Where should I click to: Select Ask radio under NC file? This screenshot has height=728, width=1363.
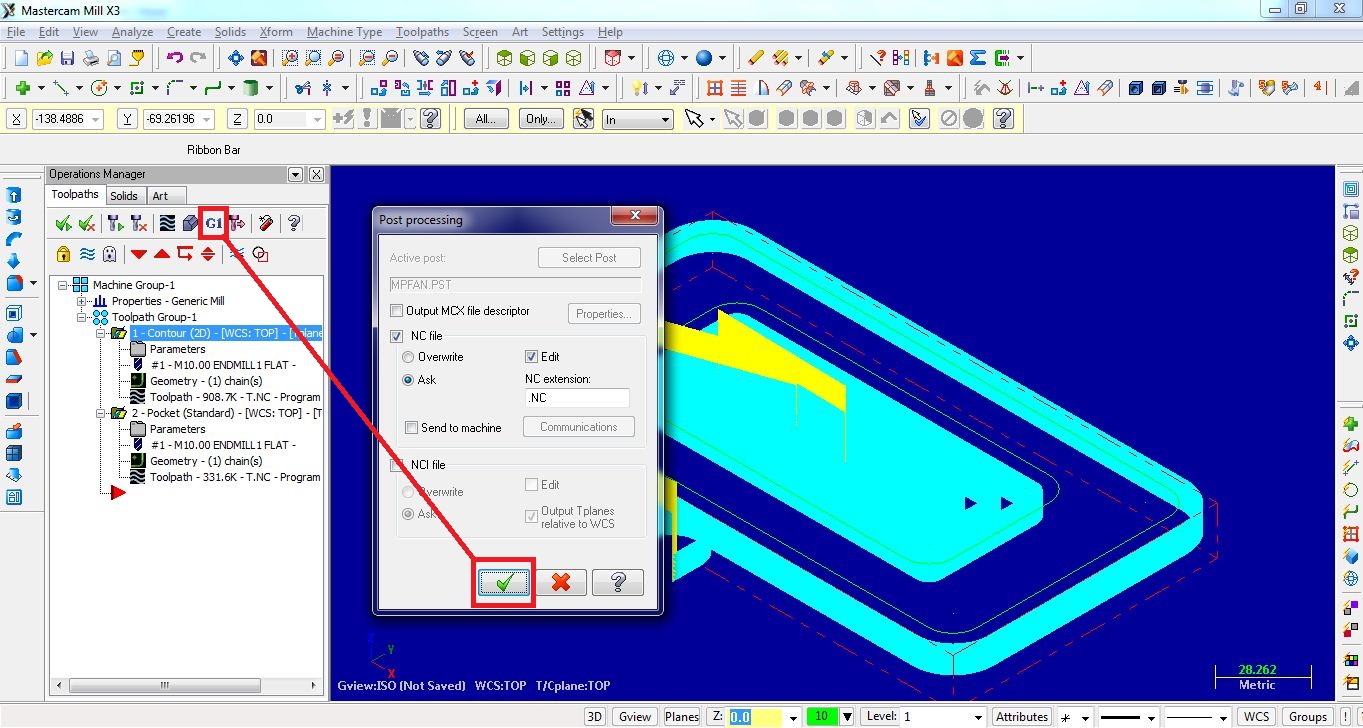(x=408, y=380)
